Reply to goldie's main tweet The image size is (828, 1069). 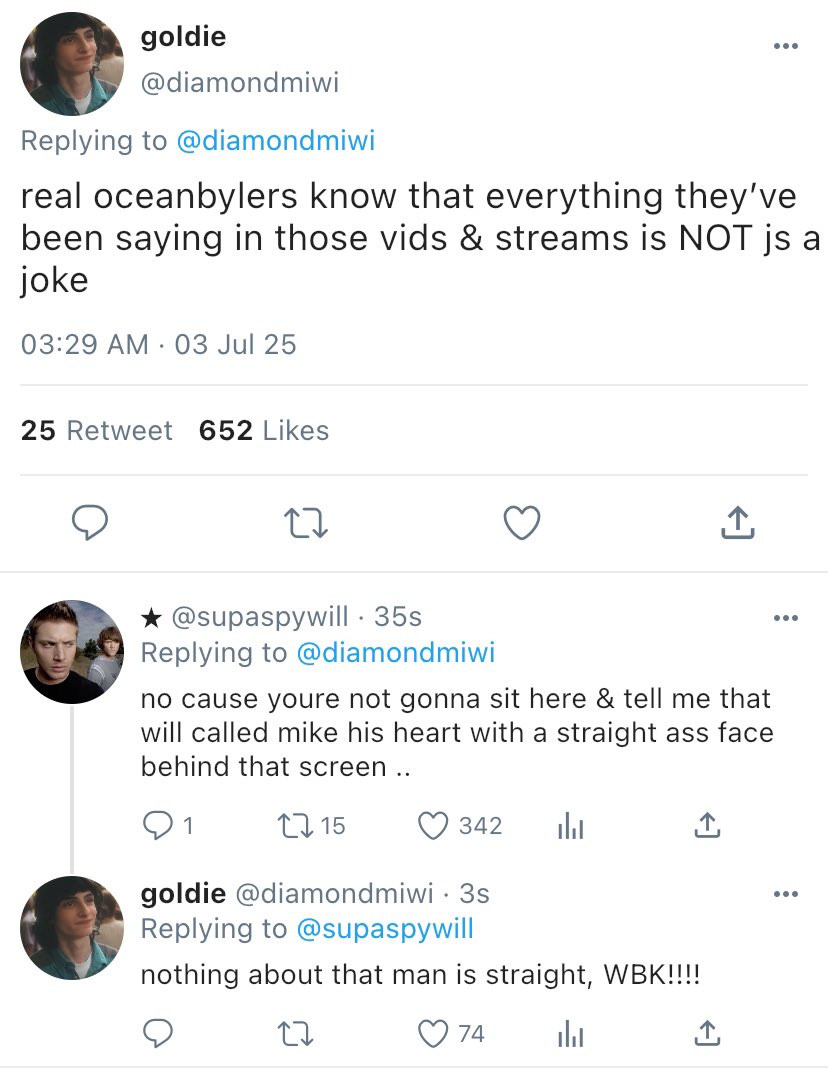click(90, 521)
